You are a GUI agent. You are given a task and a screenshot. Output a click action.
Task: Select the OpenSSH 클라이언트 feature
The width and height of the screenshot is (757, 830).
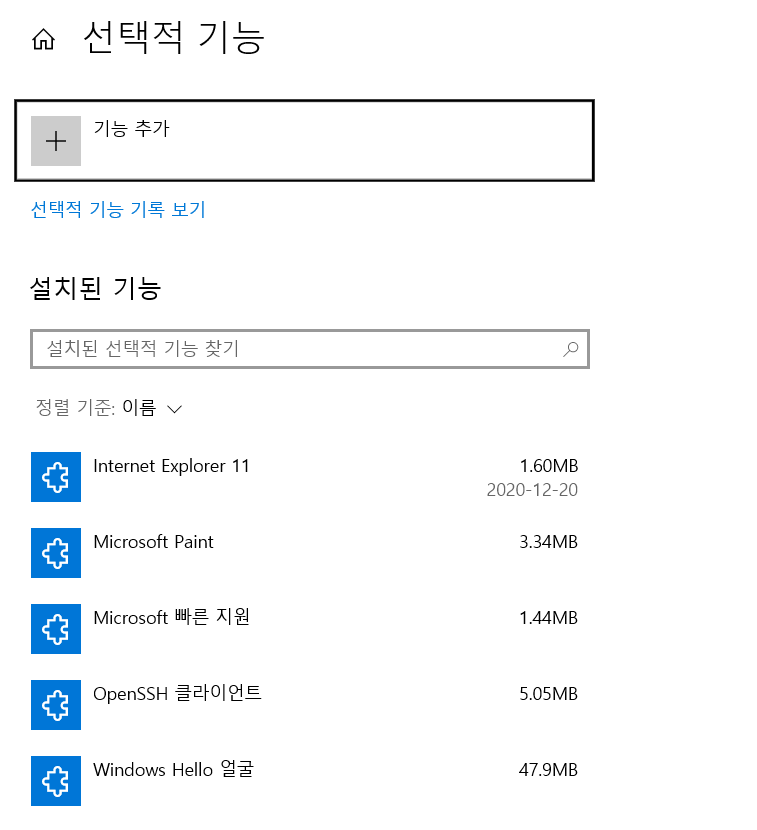click(x=304, y=705)
